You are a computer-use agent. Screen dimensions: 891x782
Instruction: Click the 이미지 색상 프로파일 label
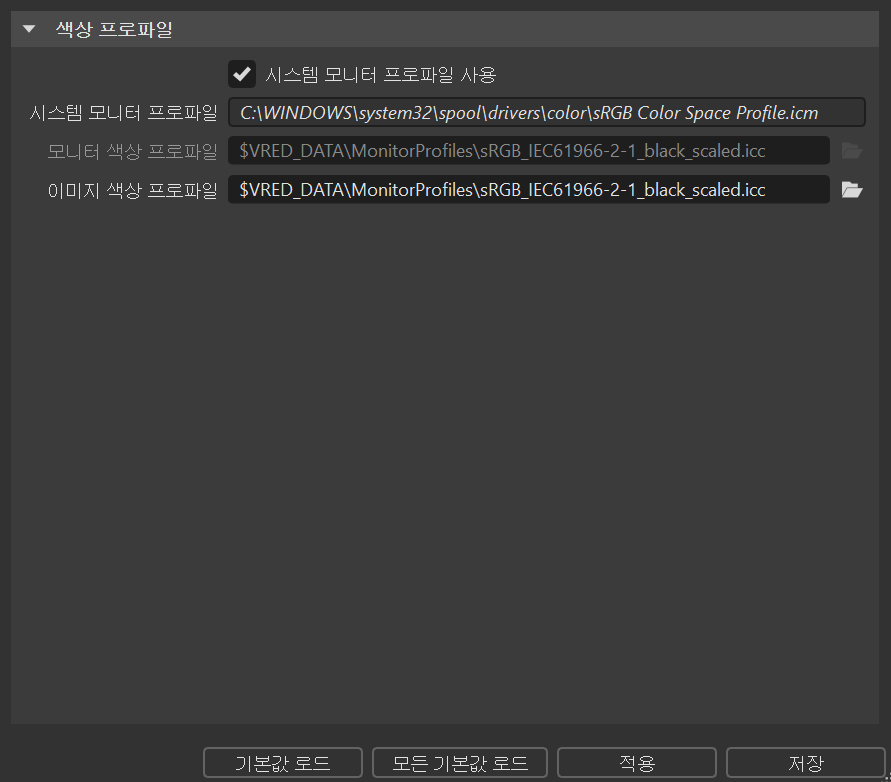132,190
